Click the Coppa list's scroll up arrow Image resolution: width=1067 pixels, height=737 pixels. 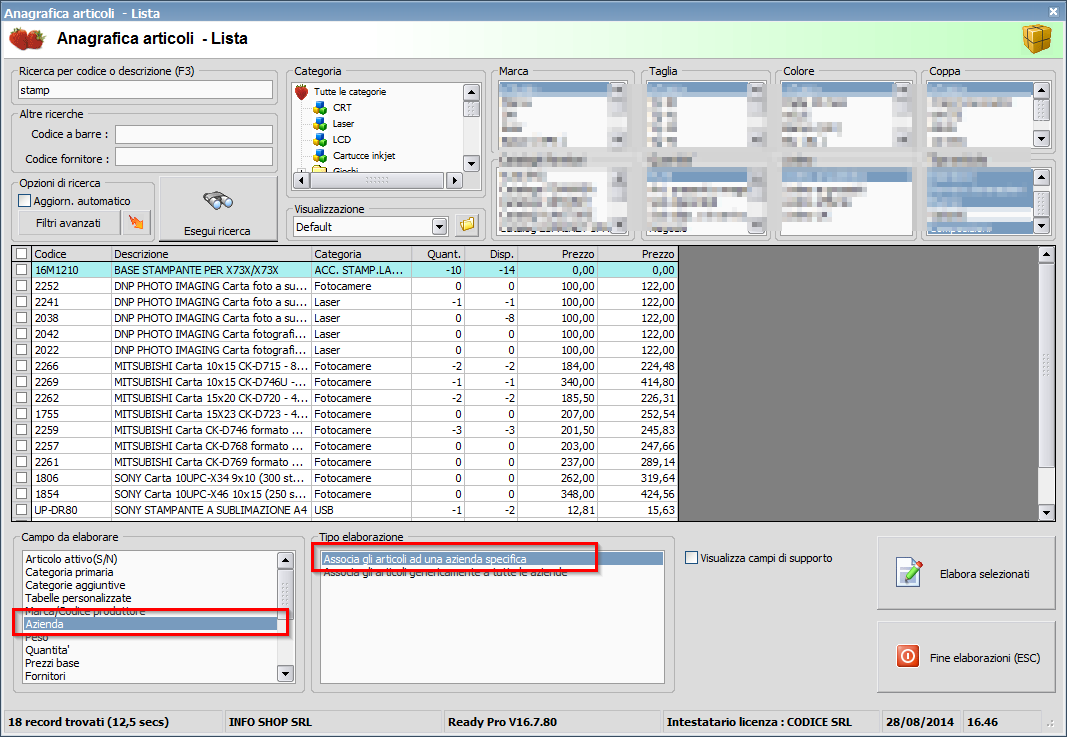1041,90
